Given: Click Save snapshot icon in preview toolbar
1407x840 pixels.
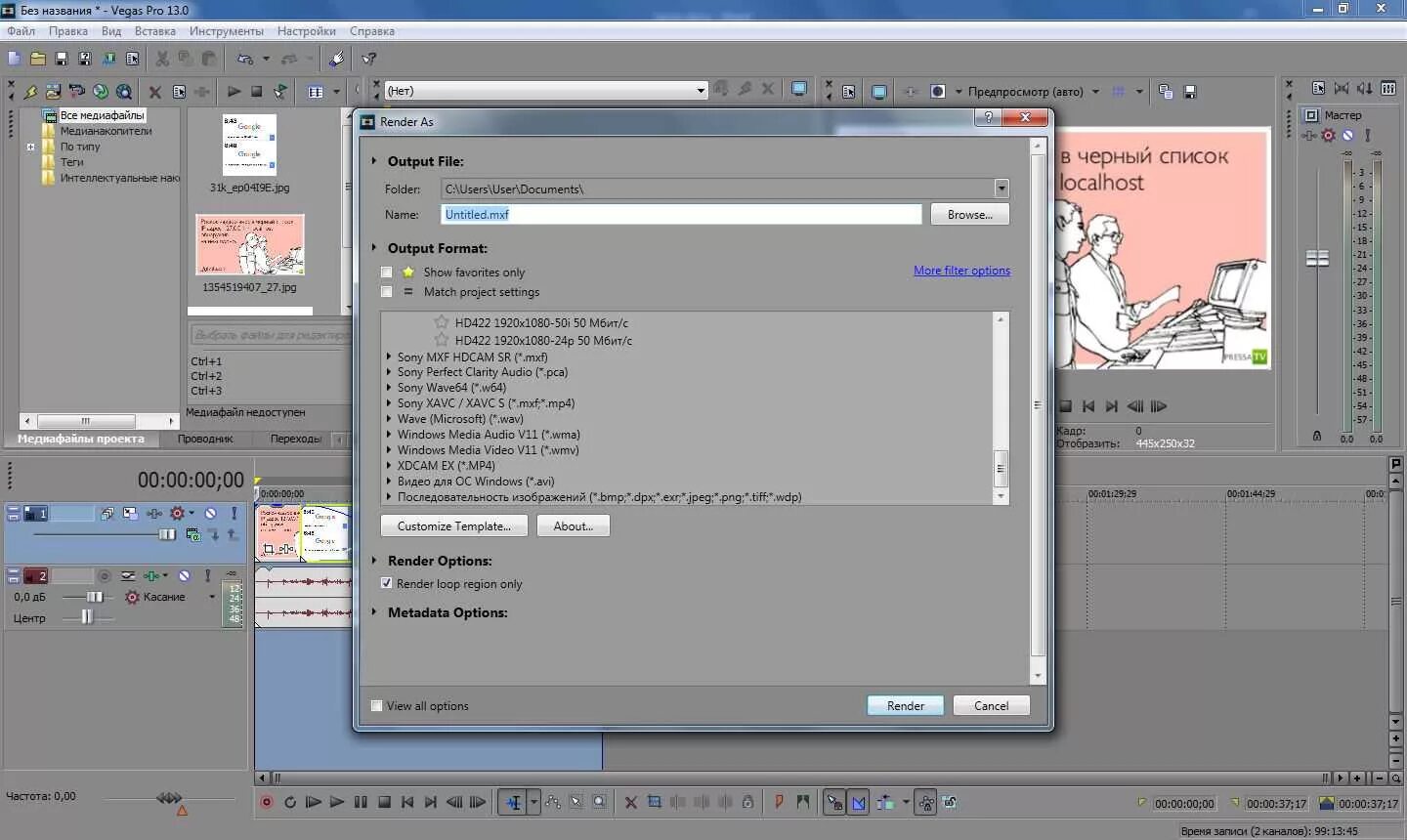Looking at the screenshot, I should coord(1190,92).
